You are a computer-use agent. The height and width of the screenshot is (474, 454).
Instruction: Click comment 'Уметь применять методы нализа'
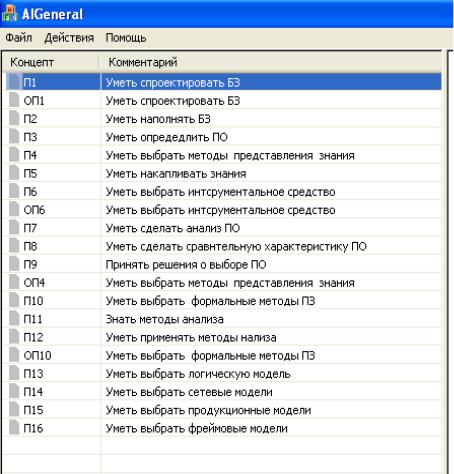[x=191, y=337]
